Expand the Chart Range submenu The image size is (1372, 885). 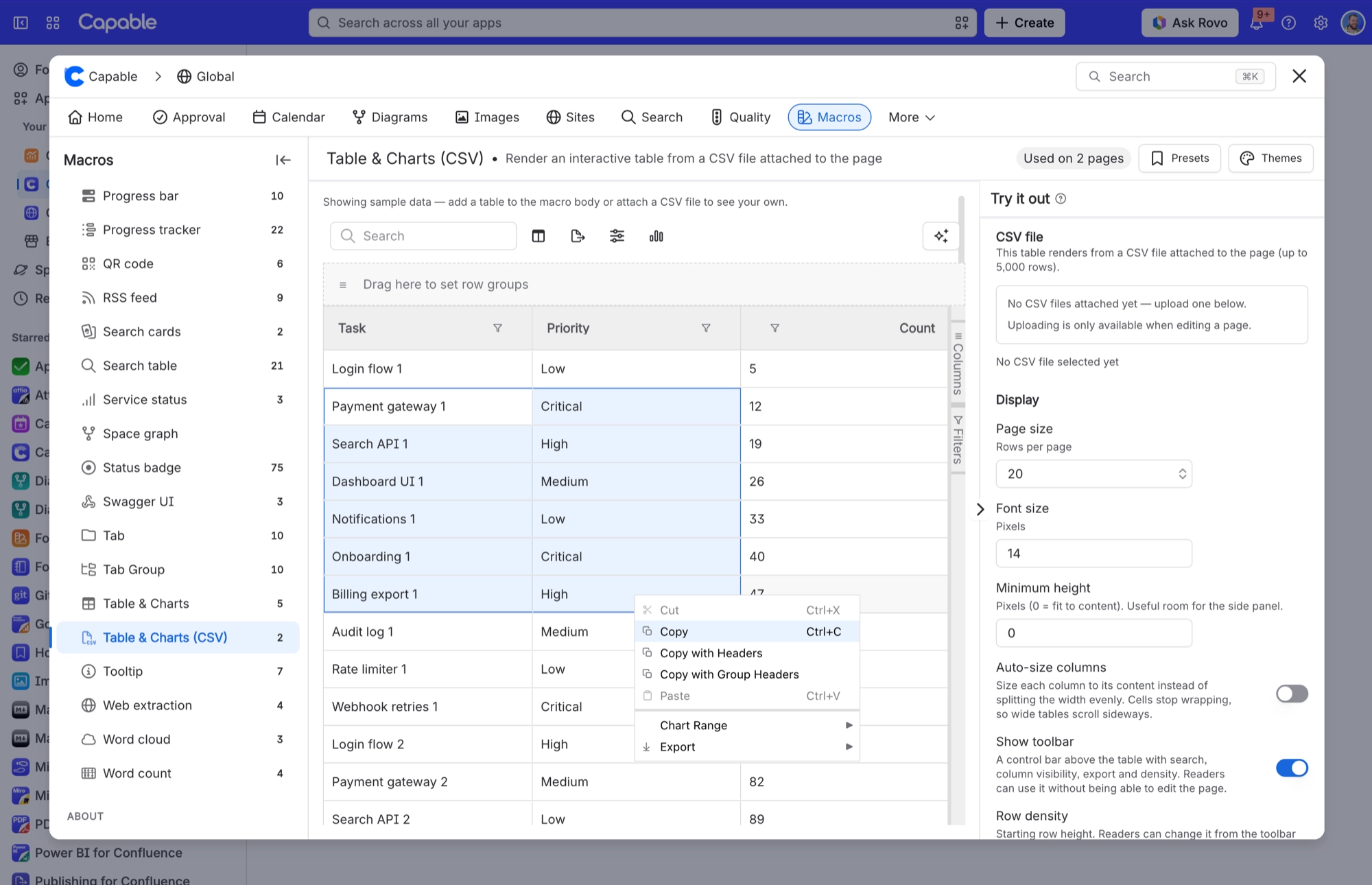point(747,725)
